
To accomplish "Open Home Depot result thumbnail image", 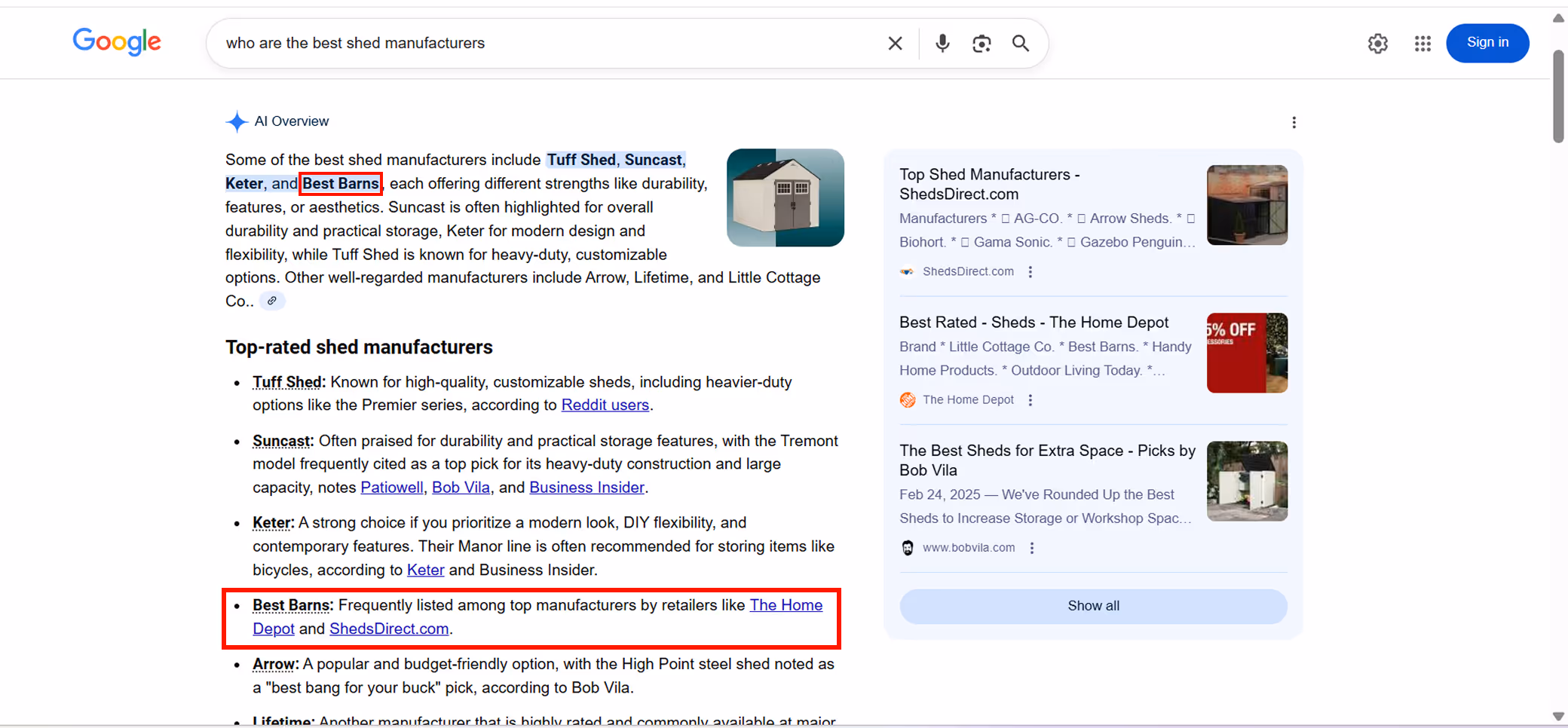I will (x=1247, y=353).
